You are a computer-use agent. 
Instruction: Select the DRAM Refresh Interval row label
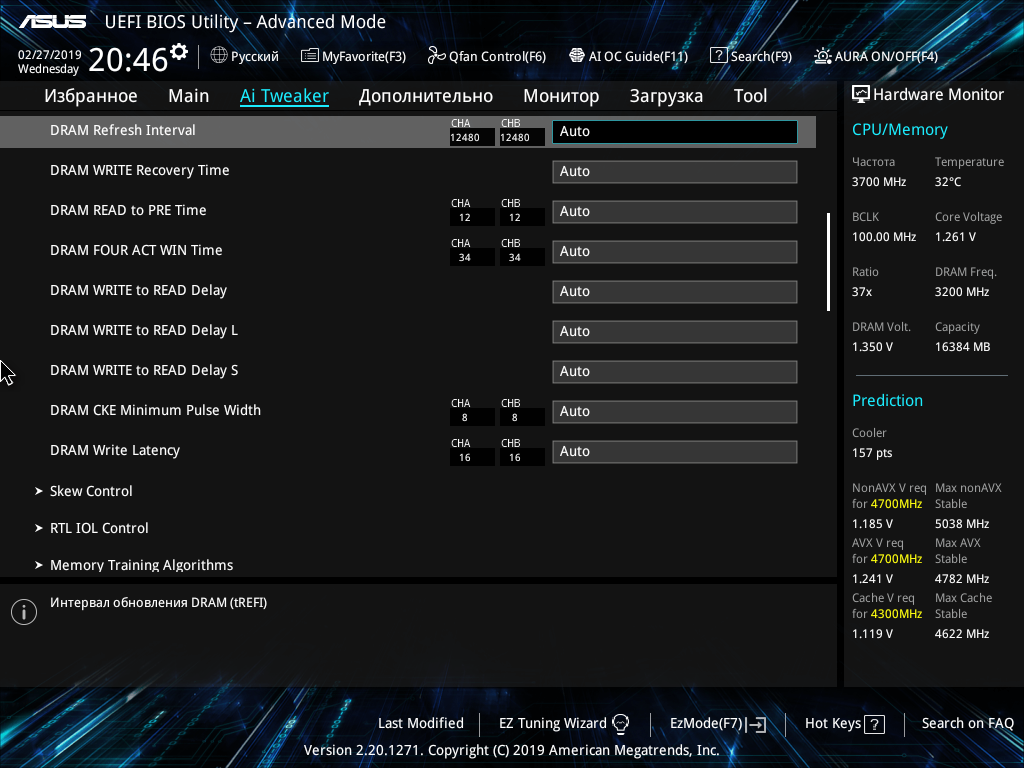123,130
